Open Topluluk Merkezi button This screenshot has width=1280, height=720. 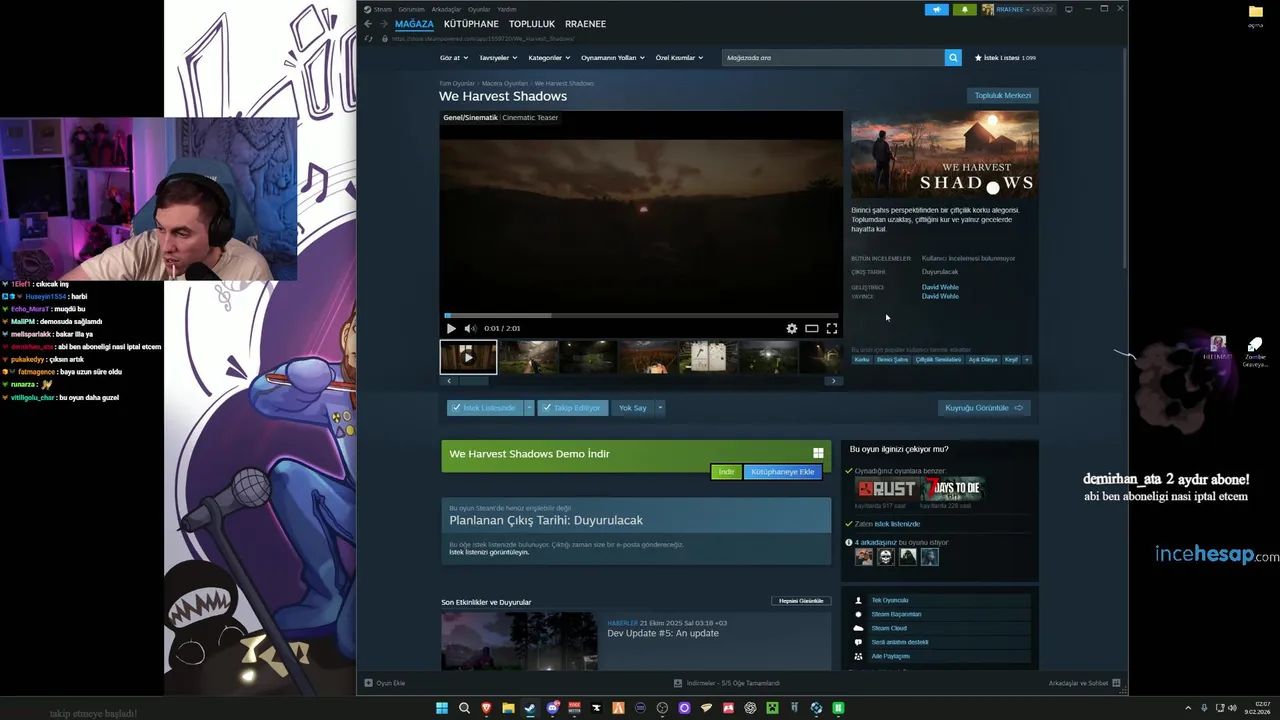1003,96
